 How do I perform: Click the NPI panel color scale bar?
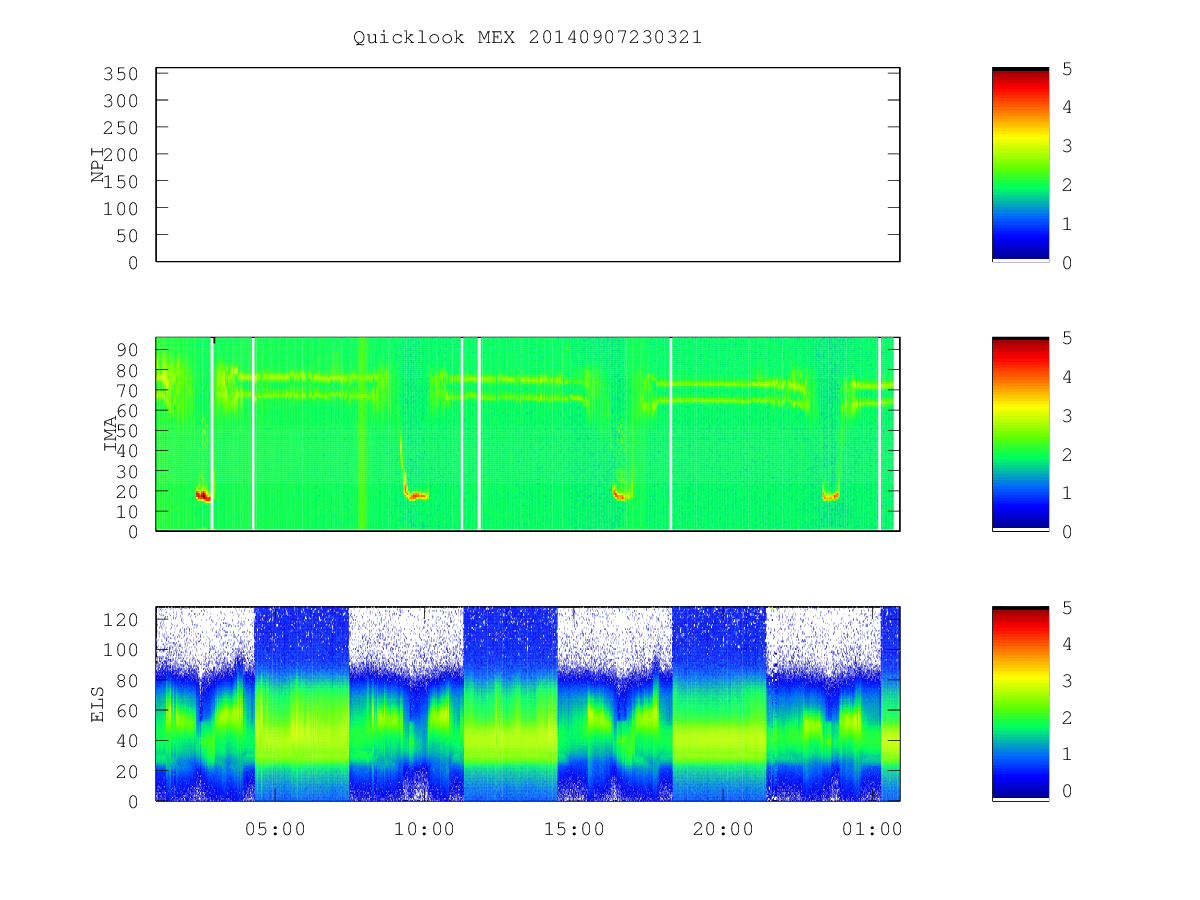(1020, 164)
